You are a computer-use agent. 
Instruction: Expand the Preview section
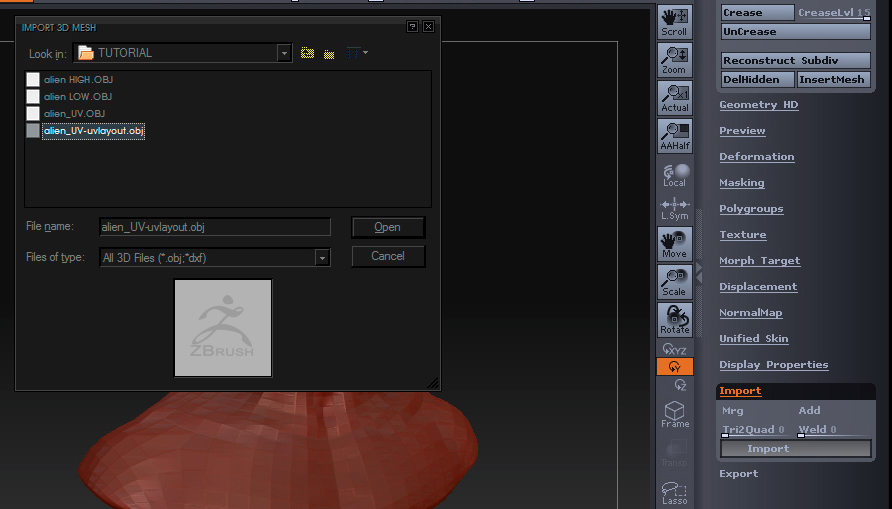(742, 131)
